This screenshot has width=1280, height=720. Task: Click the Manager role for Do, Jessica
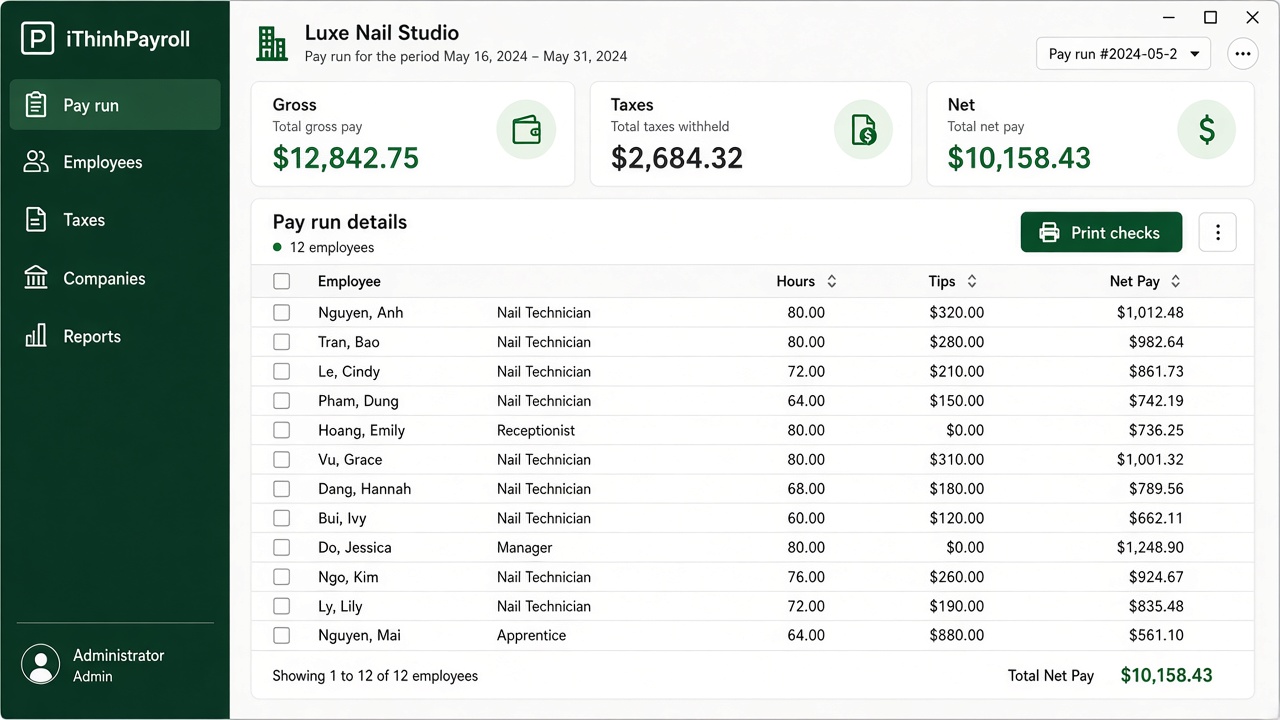[525, 548]
